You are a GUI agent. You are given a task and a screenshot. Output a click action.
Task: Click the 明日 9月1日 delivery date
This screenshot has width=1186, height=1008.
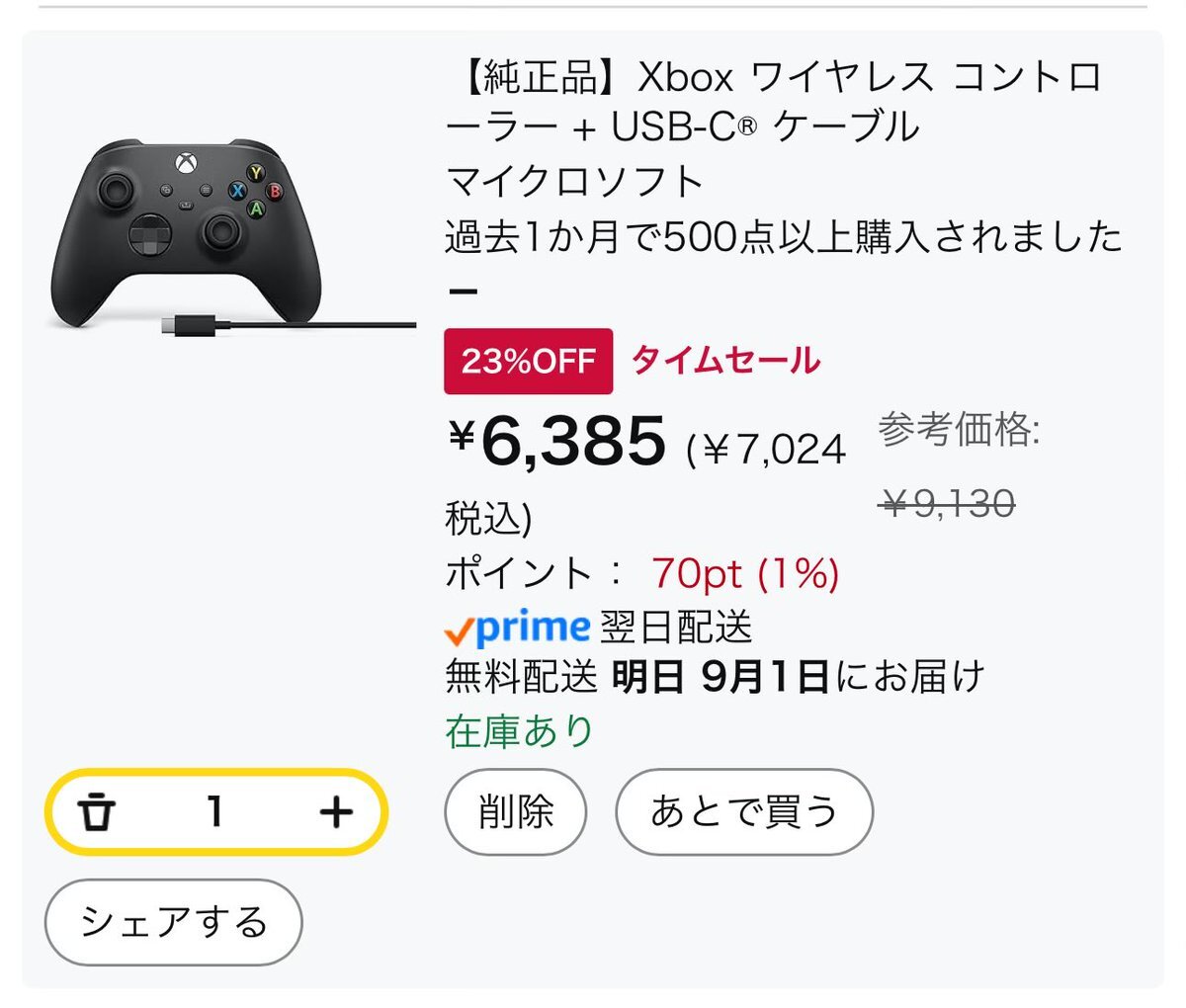click(720, 678)
